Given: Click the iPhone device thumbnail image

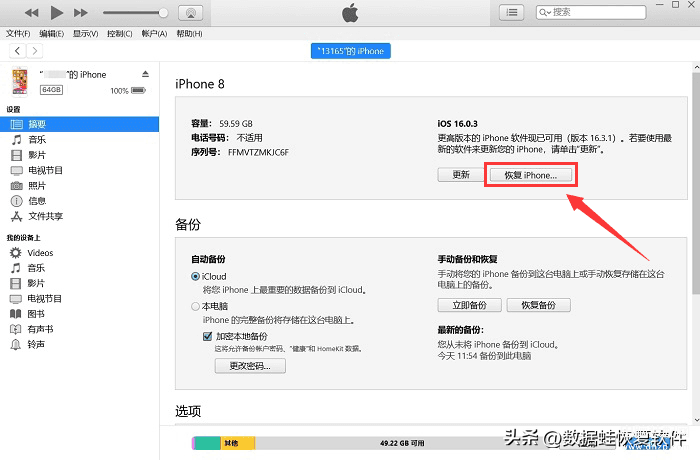Looking at the screenshot, I should coord(20,82).
